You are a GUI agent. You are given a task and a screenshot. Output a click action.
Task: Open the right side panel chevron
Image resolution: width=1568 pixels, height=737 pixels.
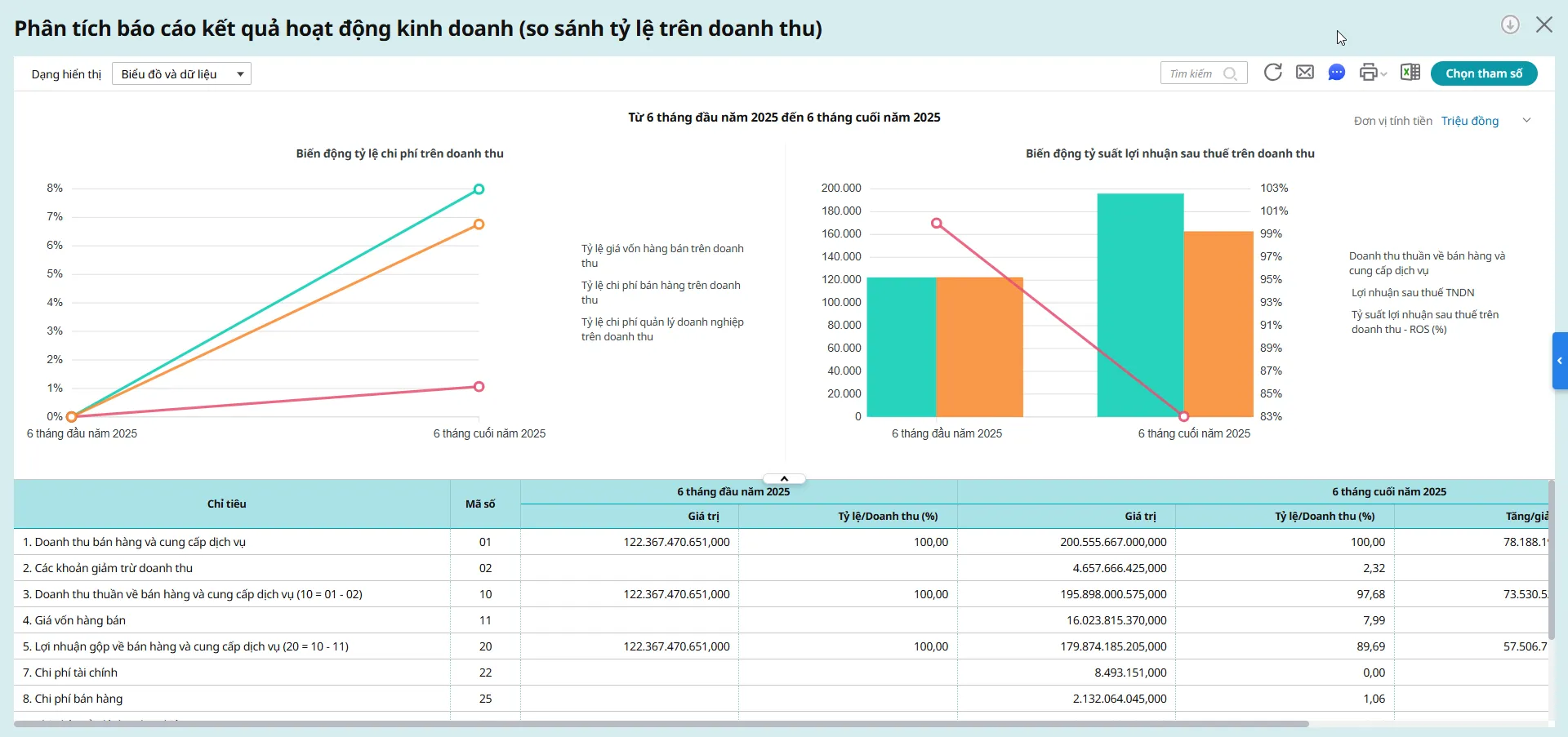(1560, 361)
